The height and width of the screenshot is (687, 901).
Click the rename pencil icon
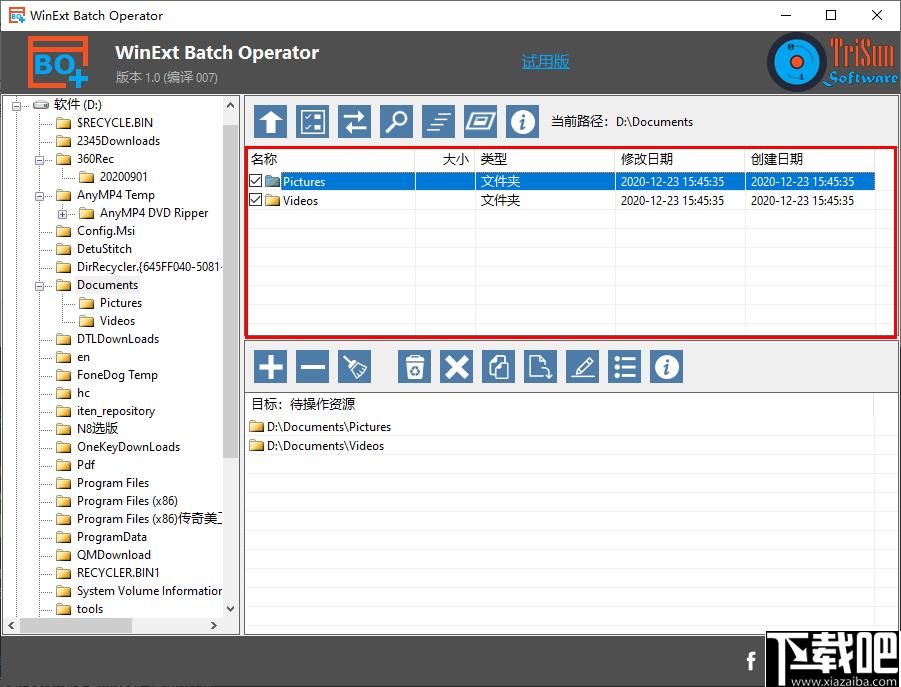583,366
